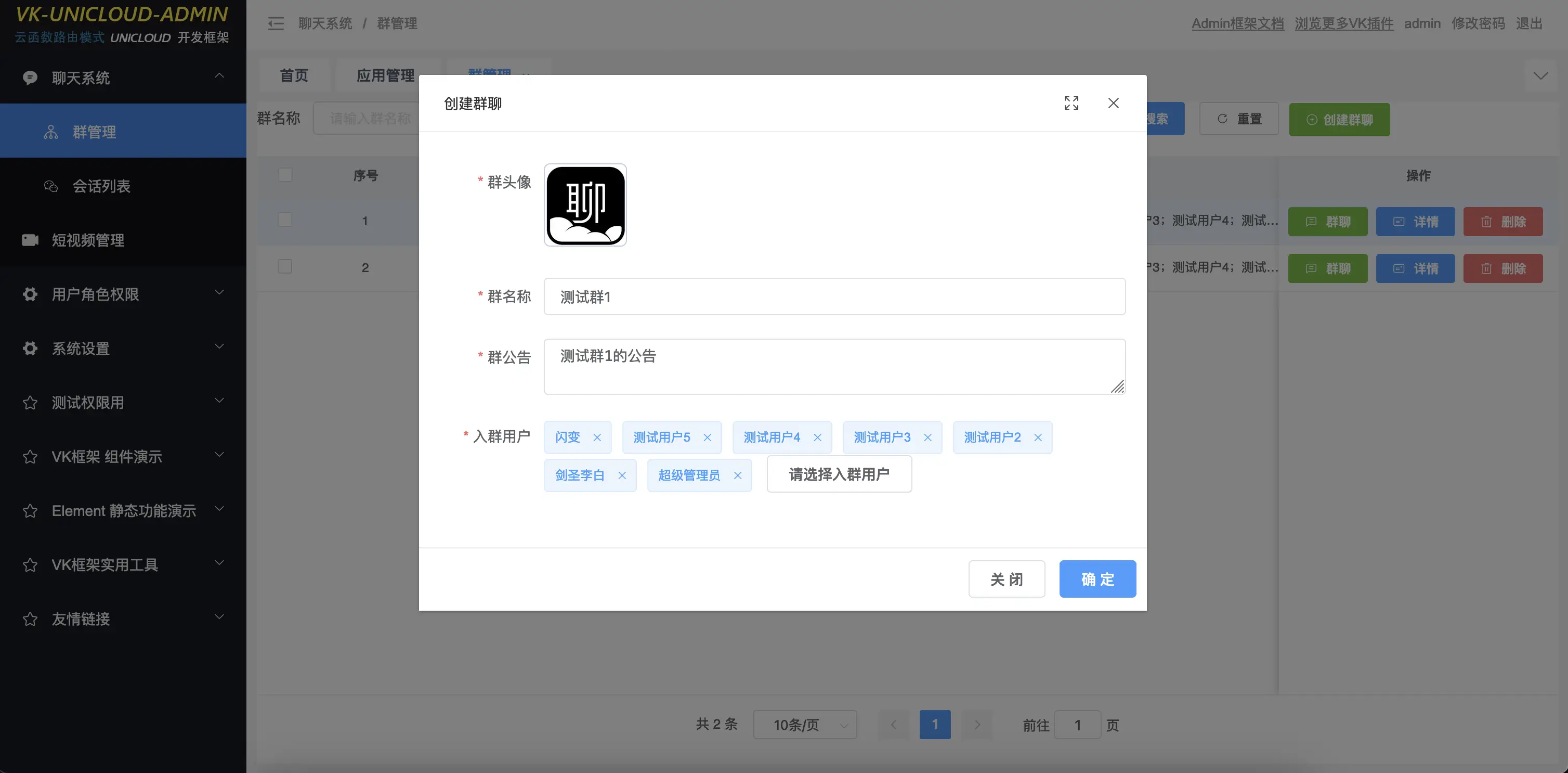This screenshot has width=1568, height=773.
Task: Remove user tag 测试用户3
Action: click(x=927, y=437)
